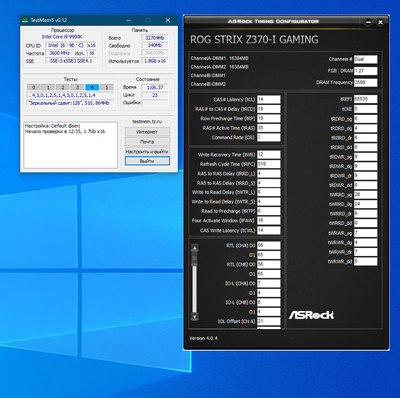The image size is (400, 398).
Task: Click the CAS# Latency (tCL) field
Action: pos(269,99)
